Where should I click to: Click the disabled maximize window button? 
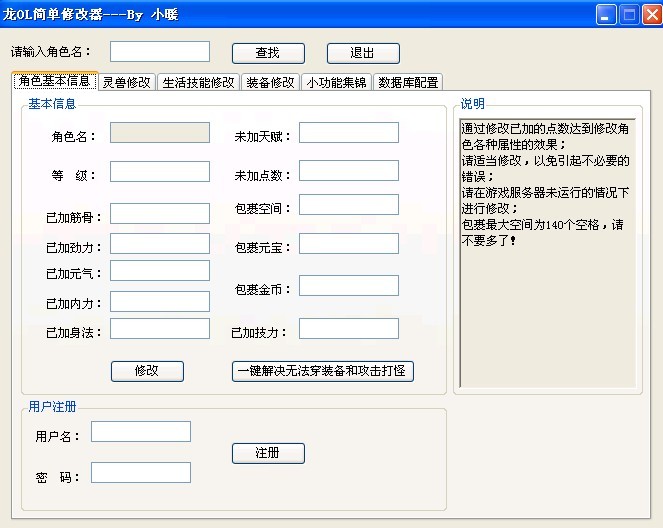(629, 15)
